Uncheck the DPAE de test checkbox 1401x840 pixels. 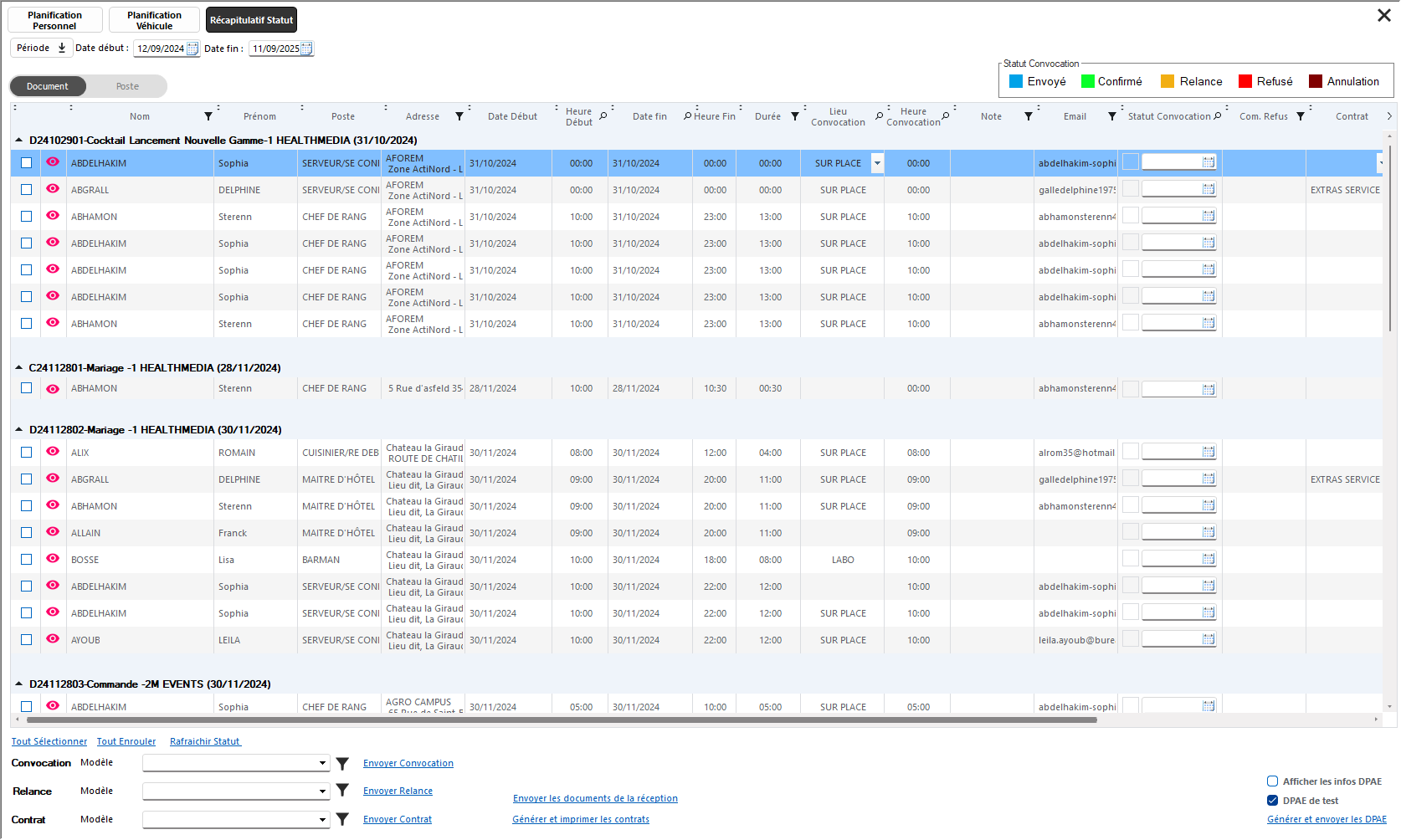tap(1272, 801)
